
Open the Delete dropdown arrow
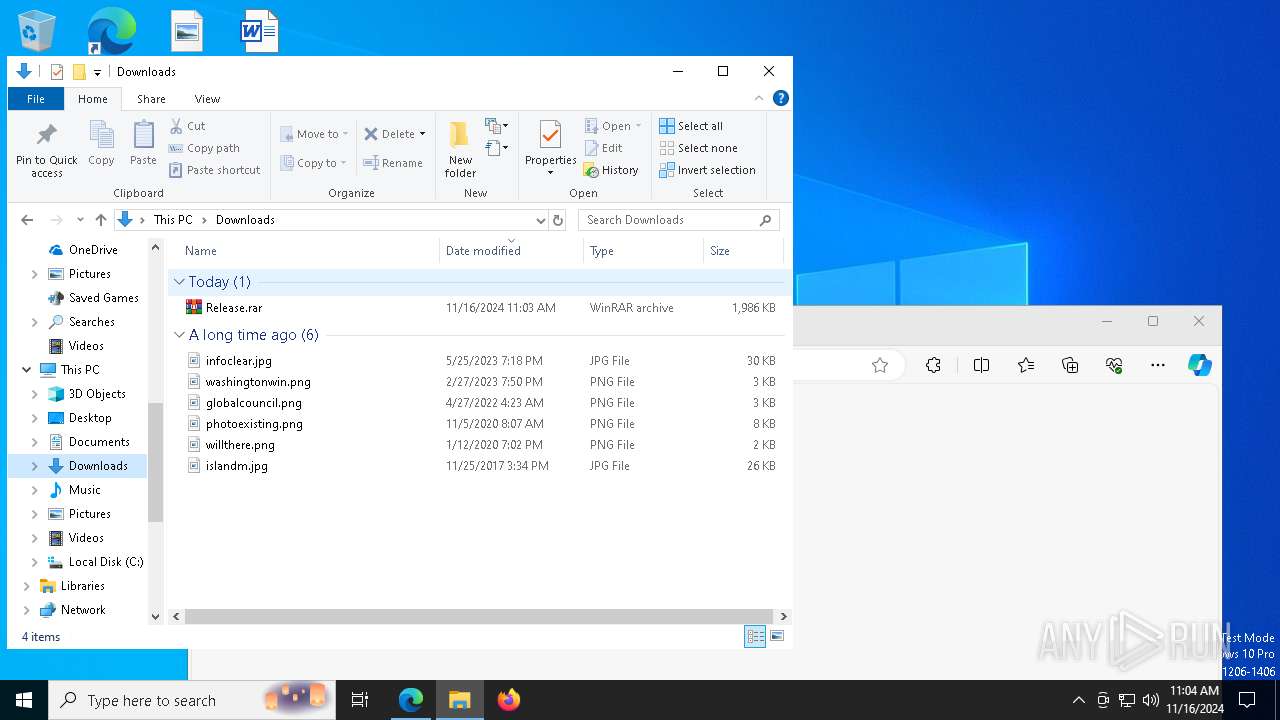click(422, 134)
